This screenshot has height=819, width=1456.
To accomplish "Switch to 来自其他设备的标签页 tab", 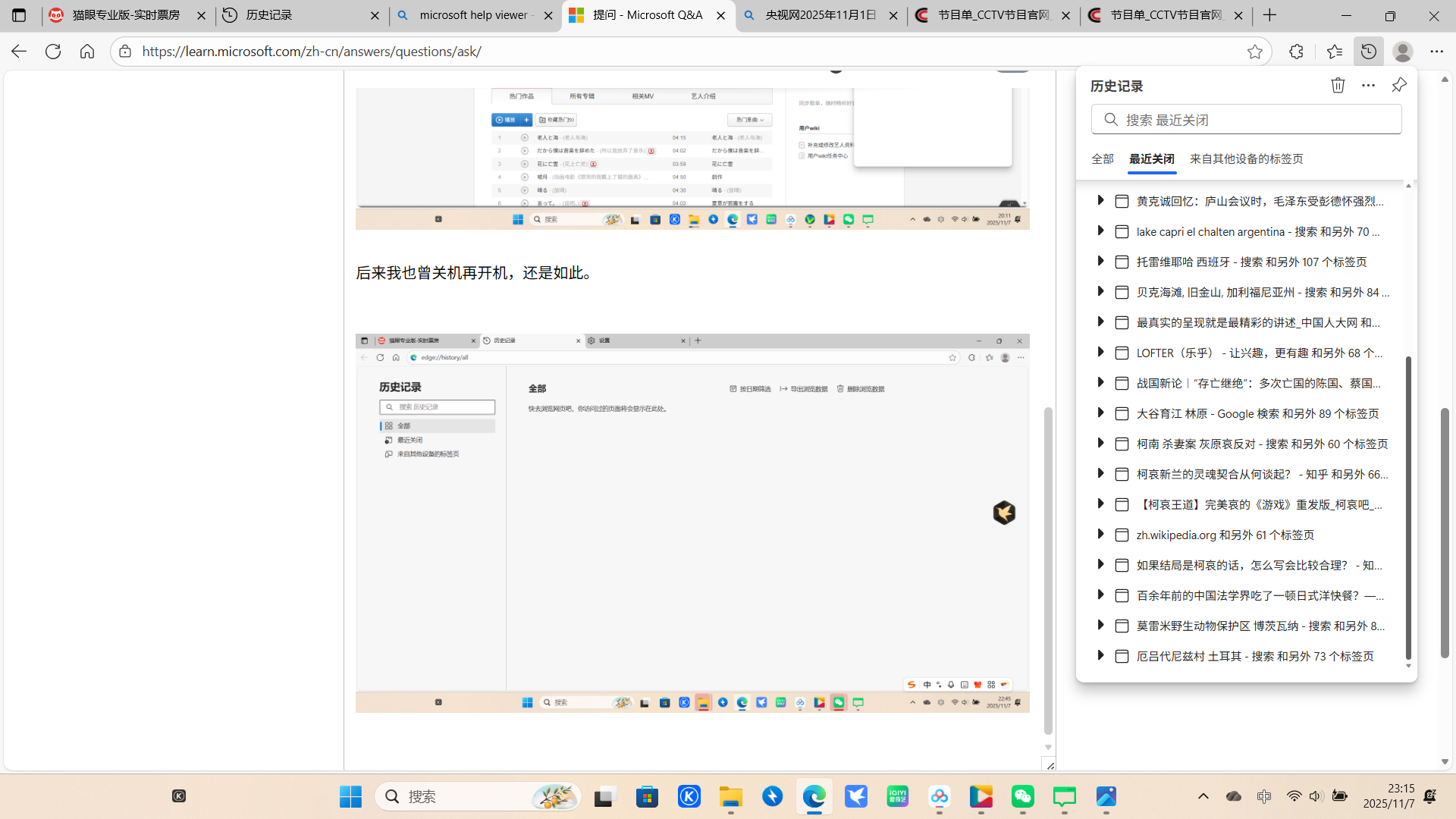I will (x=1247, y=158).
